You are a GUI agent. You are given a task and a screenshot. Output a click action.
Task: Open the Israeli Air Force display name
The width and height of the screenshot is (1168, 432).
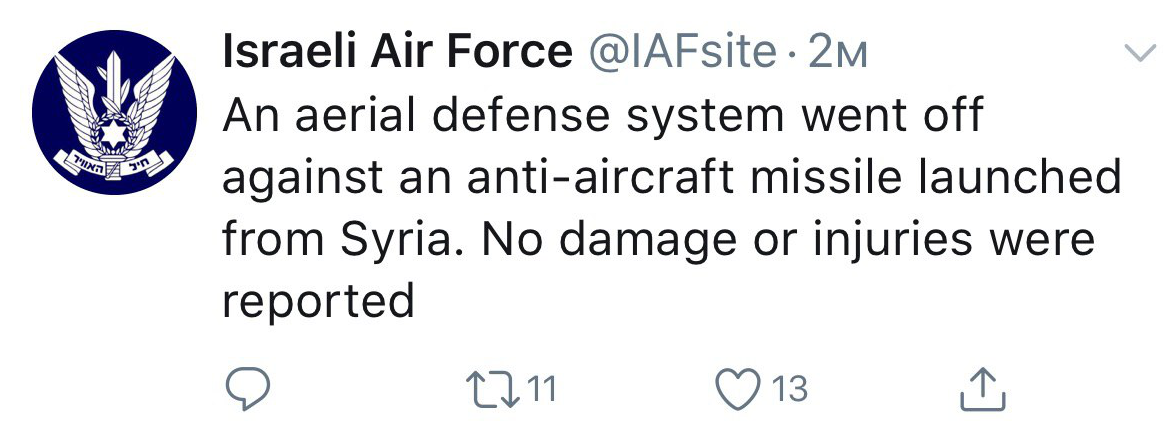click(x=397, y=52)
